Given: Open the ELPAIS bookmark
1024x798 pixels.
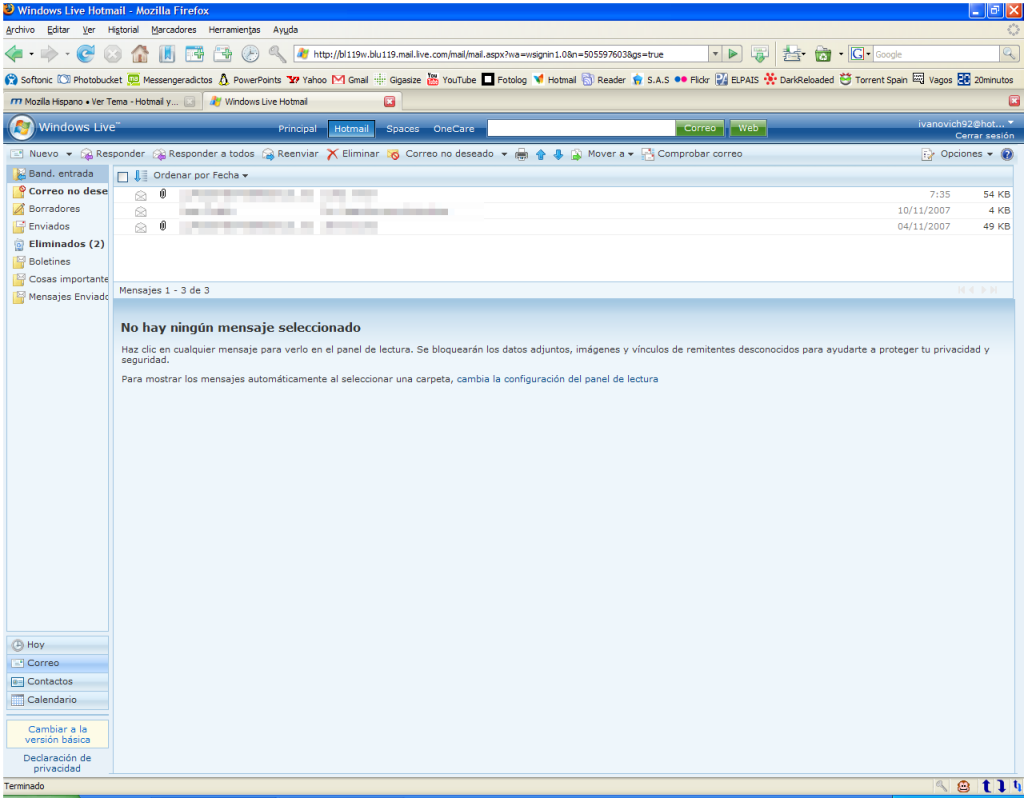Looking at the screenshot, I should point(737,80).
